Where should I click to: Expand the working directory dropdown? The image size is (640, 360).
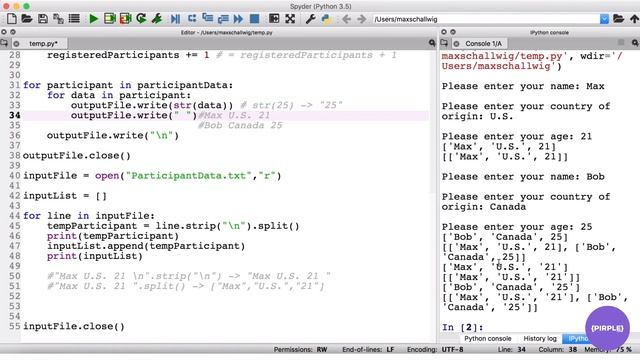pos(604,19)
